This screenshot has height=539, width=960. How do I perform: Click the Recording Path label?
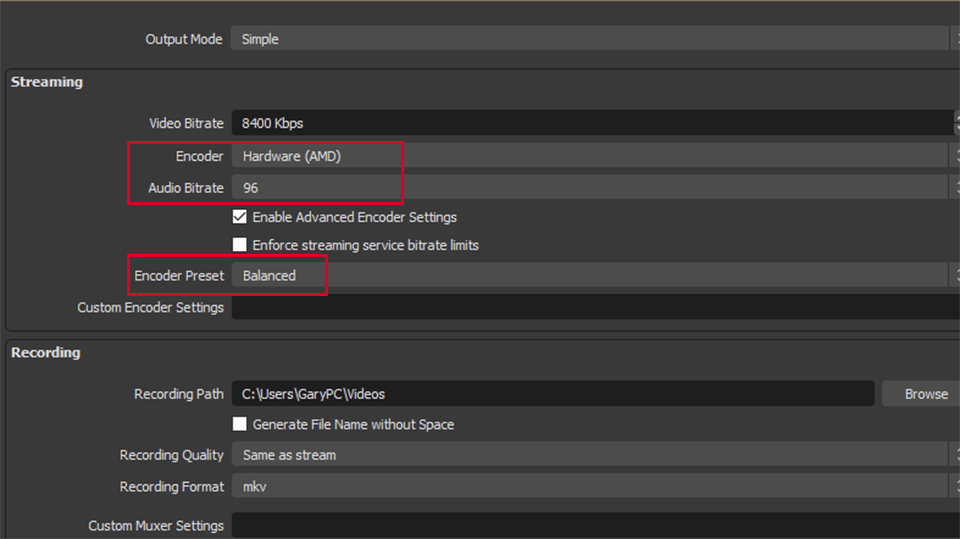click(x=179, y=394)
